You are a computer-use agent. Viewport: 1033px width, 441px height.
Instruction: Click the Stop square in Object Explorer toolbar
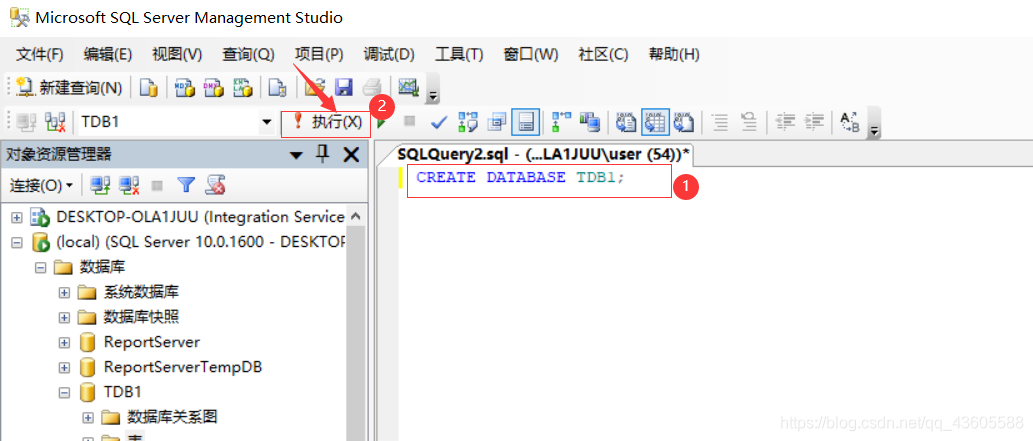(157, 186)
